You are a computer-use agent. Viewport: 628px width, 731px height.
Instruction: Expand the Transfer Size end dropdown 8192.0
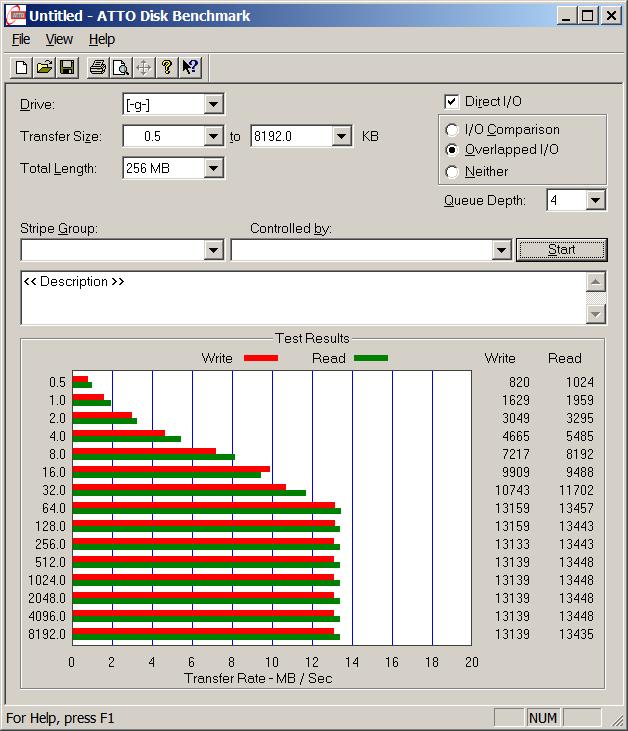click(x=341, y=136)
